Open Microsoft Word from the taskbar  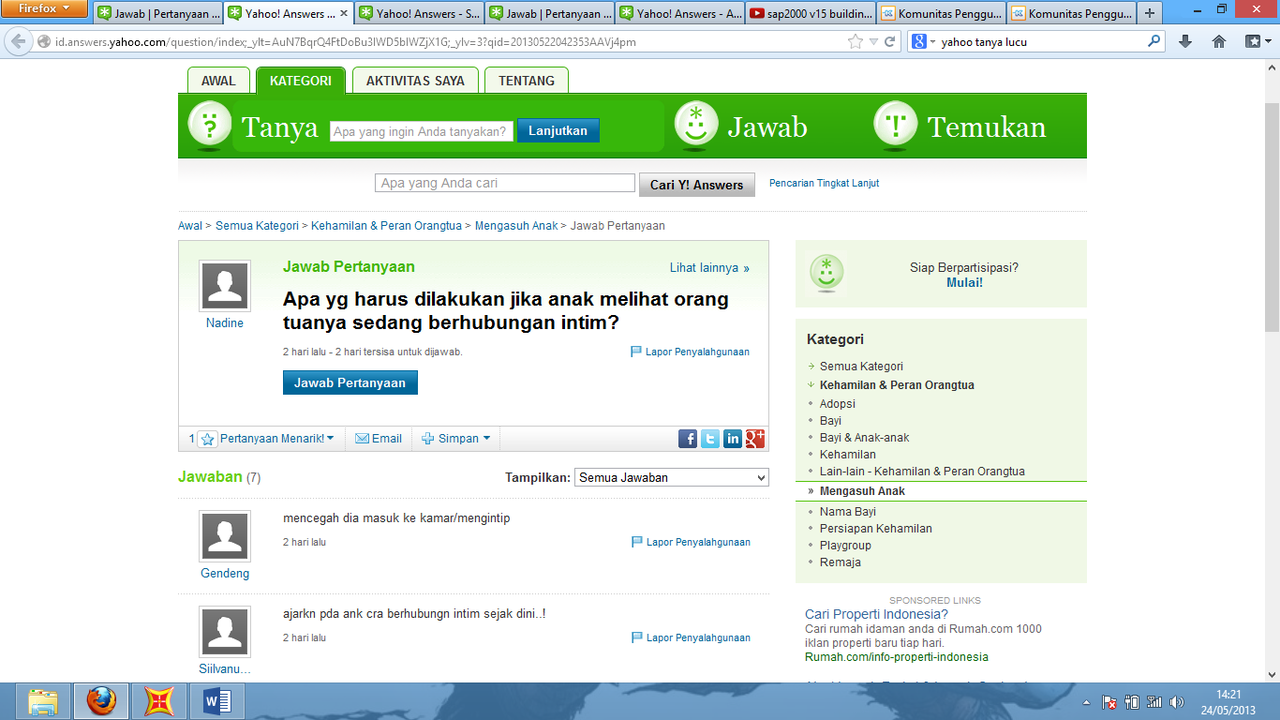tap(217, 701)
